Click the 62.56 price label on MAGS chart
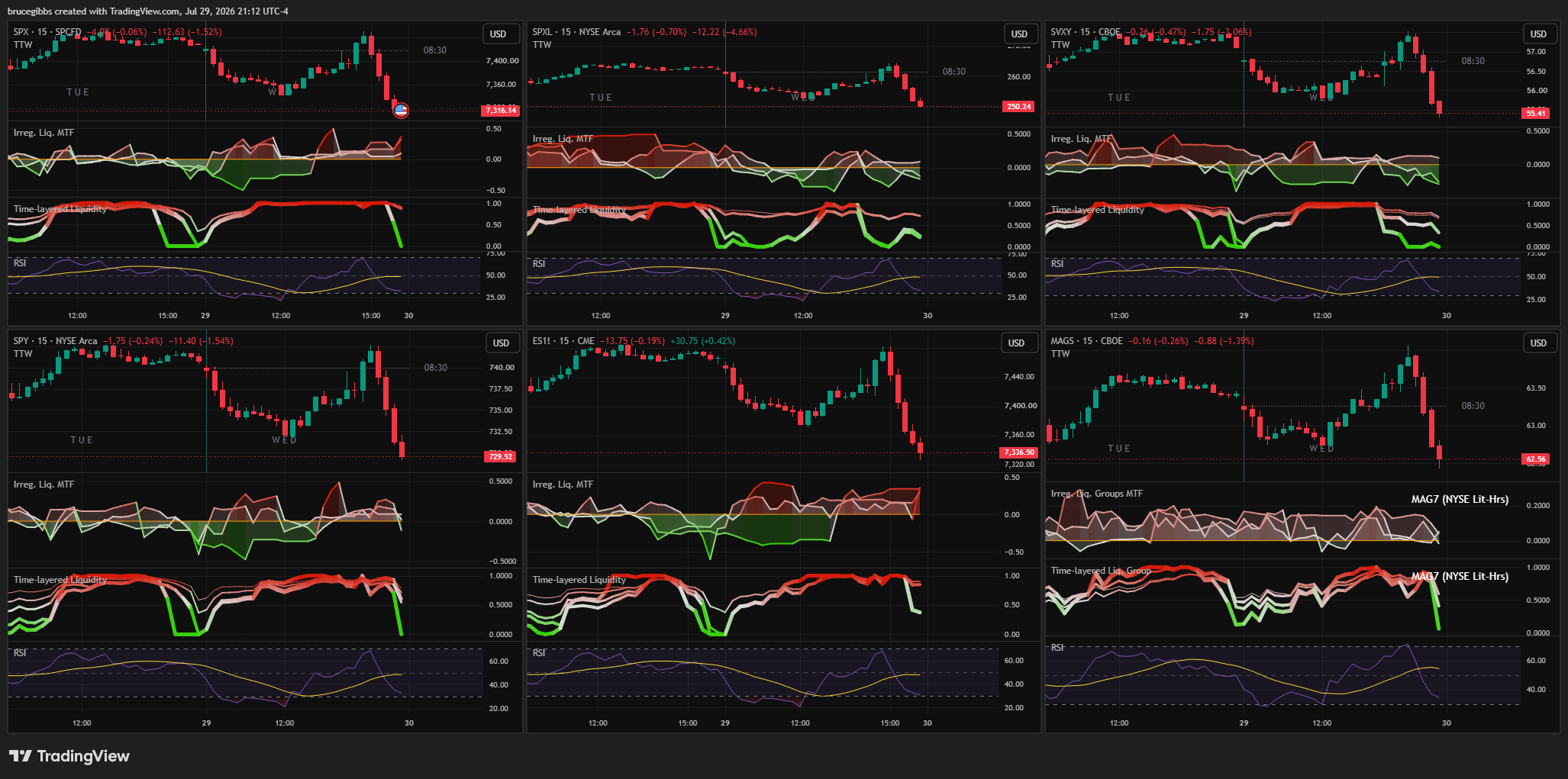1568x779 pixels. tap(1535, 459)
